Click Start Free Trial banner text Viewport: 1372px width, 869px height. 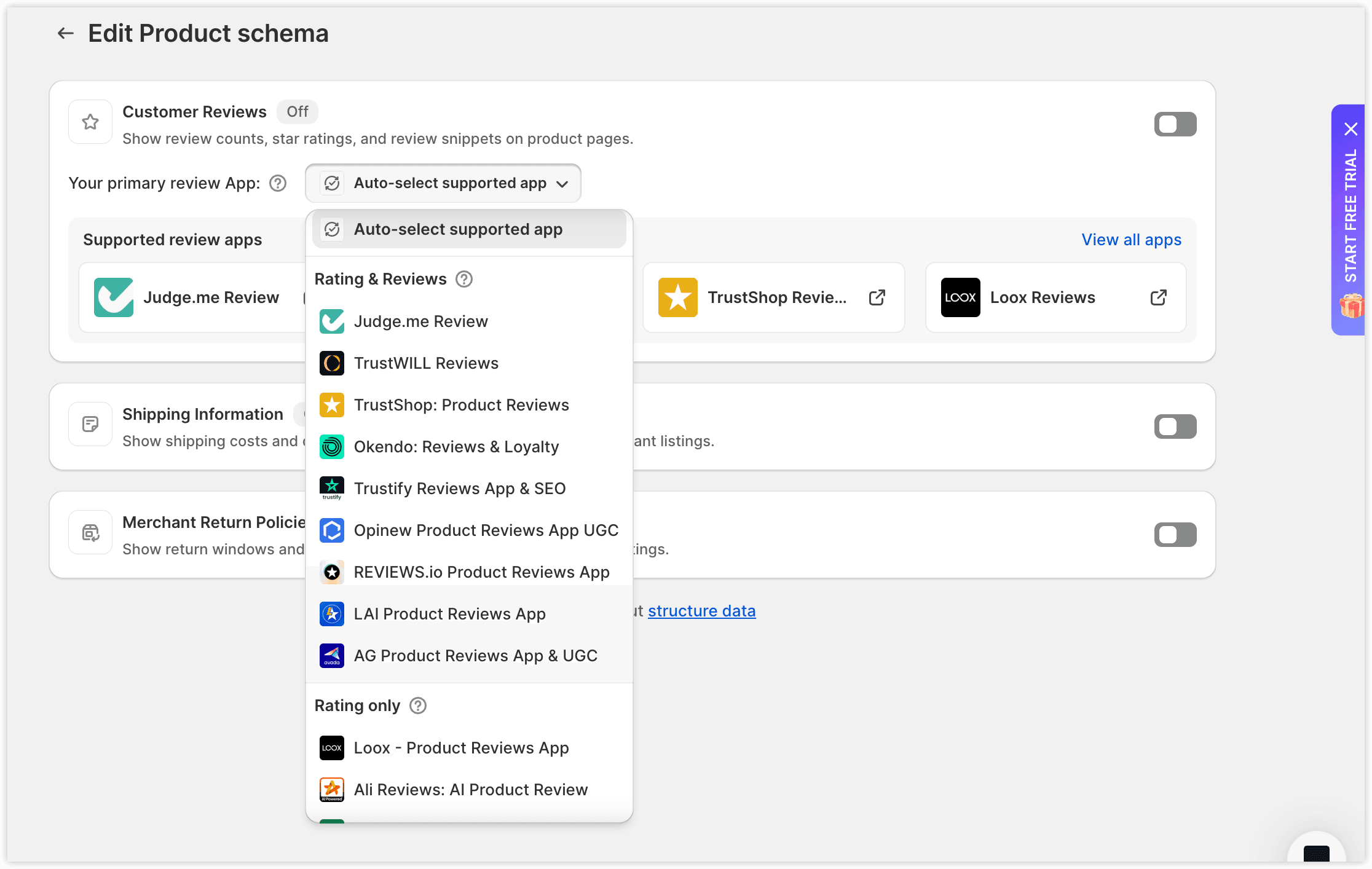point(1350,216)
